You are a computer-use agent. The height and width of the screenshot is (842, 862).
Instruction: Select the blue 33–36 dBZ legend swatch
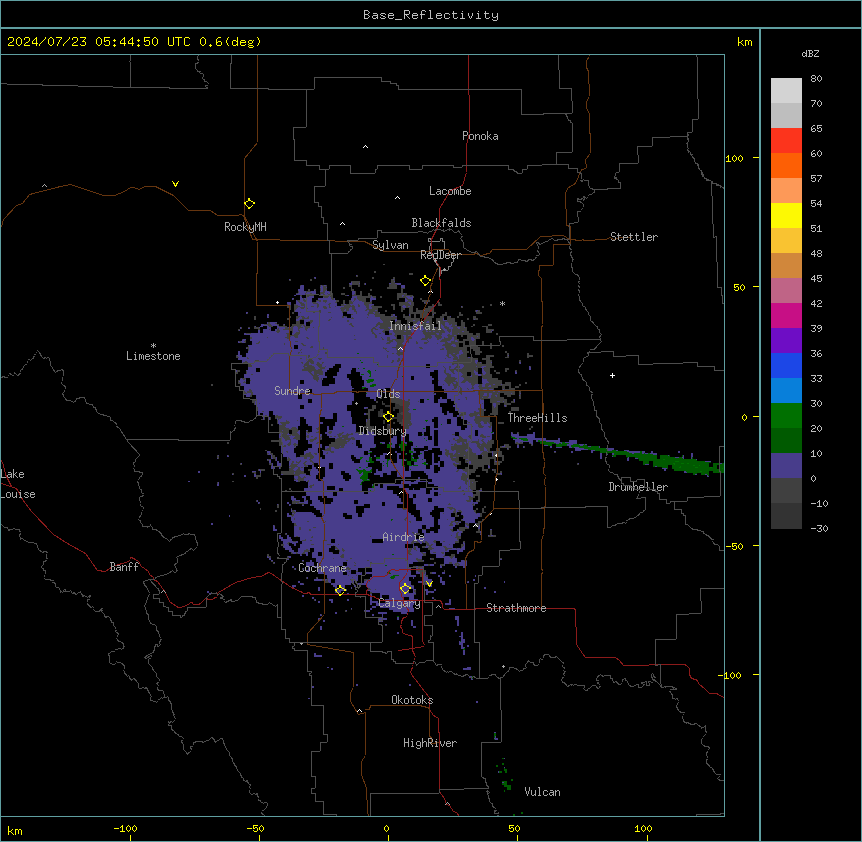[x=786, y=365]
